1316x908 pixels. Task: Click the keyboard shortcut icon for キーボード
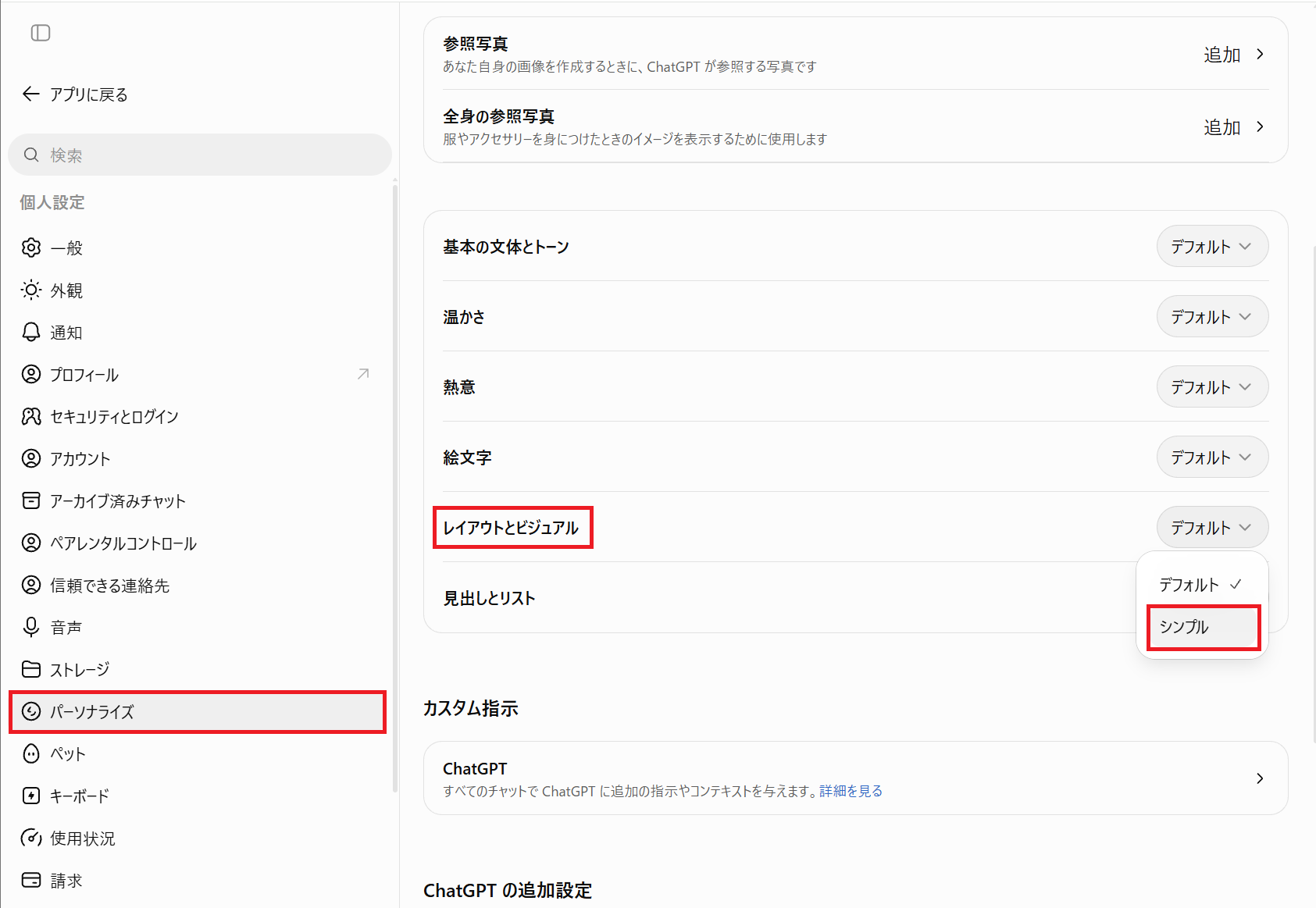pos(31,796)
